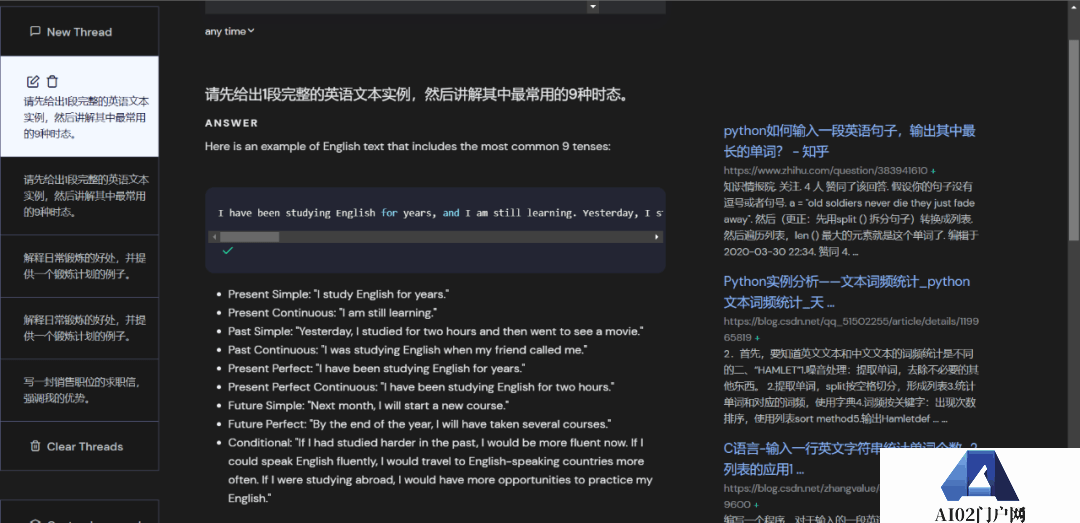Click the page scrollbar up arrow

pos(1074,6)
